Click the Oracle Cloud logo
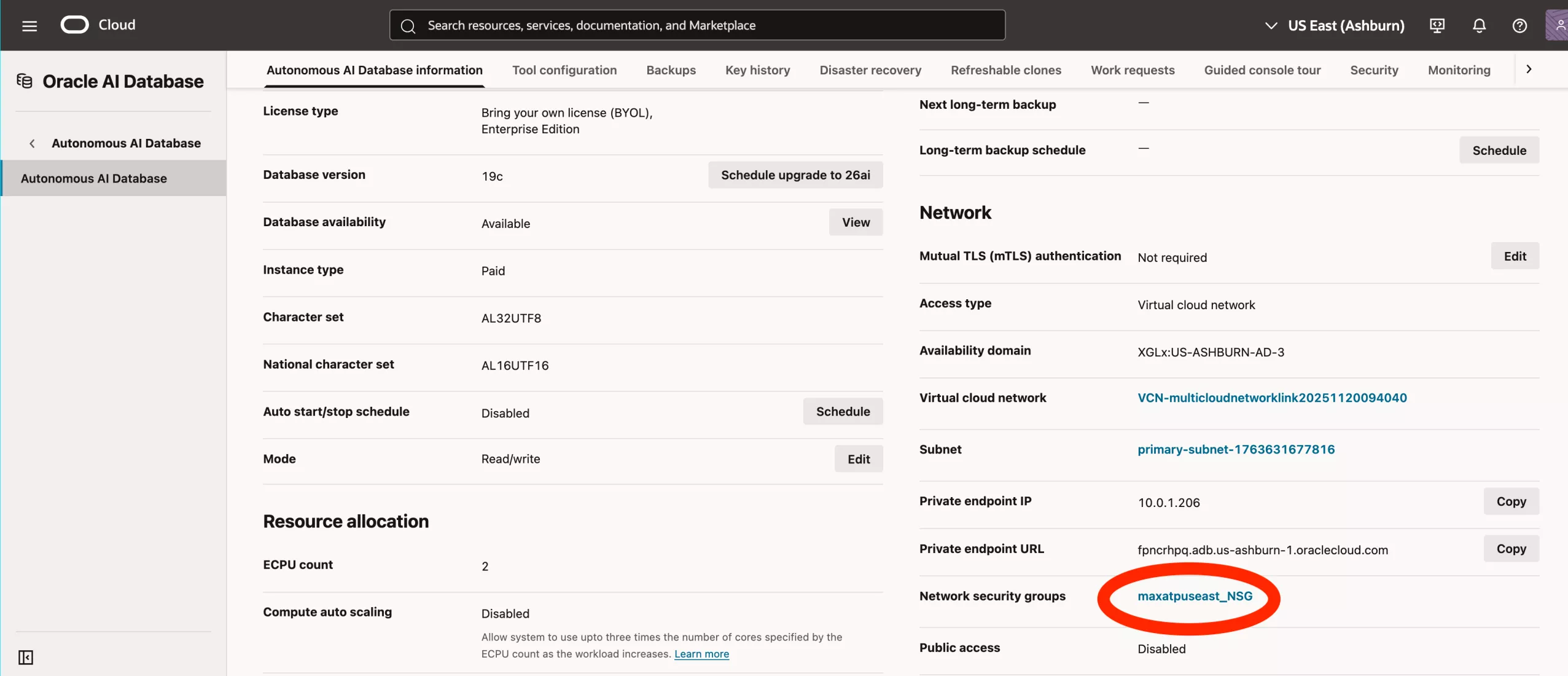This screenshot has width=1568, height=676. click(x=75, y=25)
